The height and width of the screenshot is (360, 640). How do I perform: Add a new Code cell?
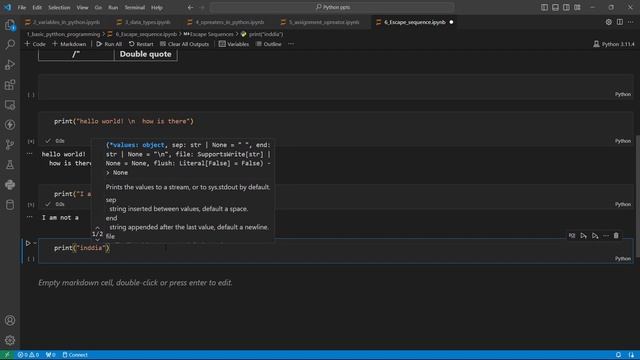35,44
